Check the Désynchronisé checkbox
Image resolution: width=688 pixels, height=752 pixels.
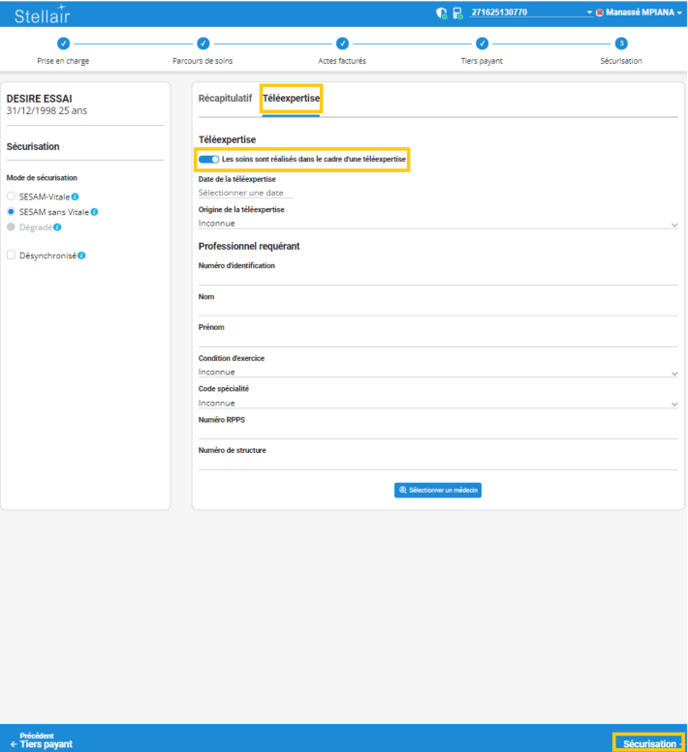[x=11, y=255]
